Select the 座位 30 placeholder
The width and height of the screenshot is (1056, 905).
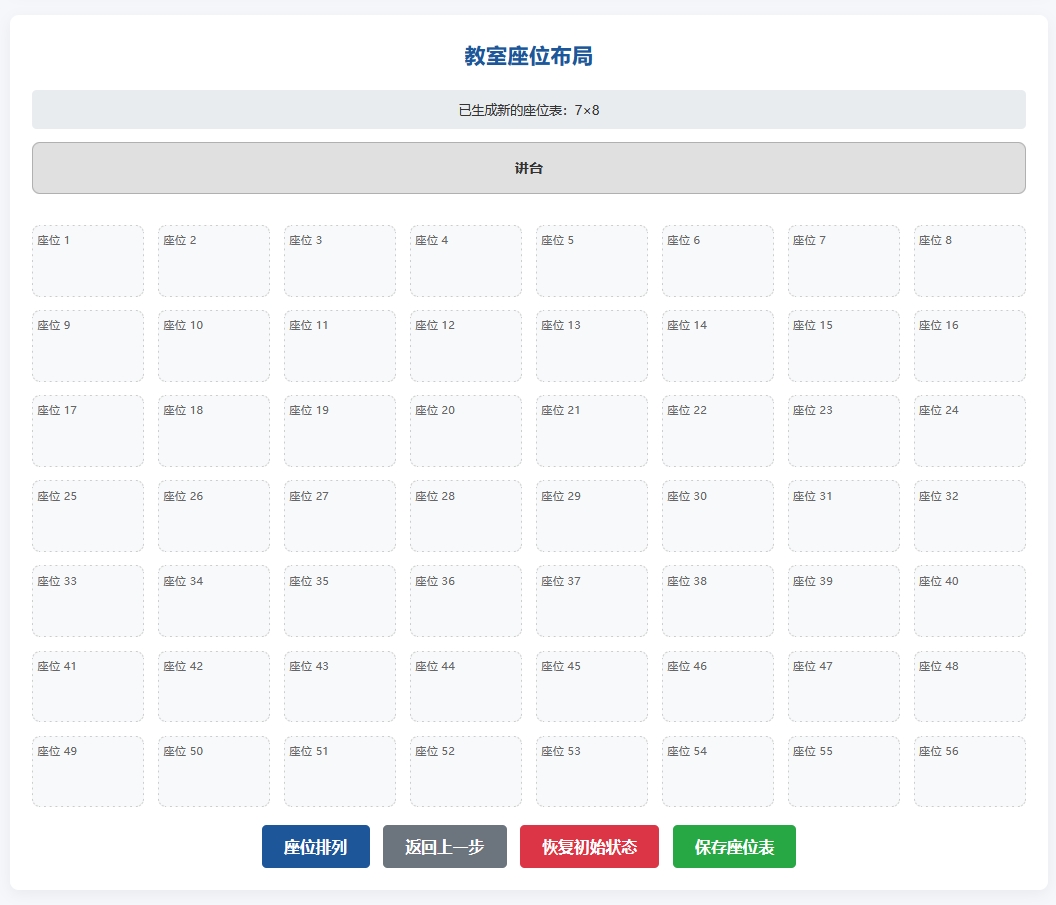[718, 516]
